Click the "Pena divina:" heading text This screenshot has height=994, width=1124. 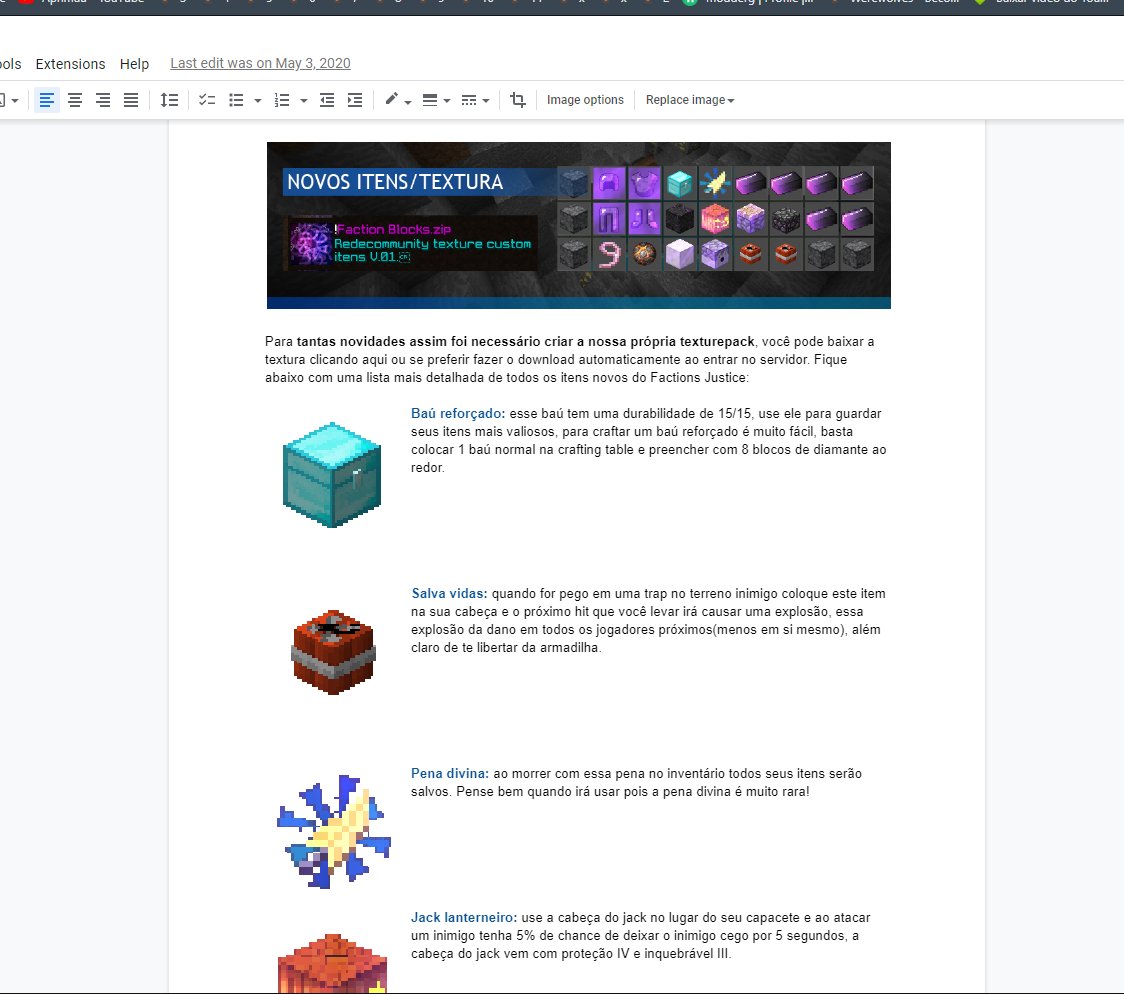[x=449, y=773]
